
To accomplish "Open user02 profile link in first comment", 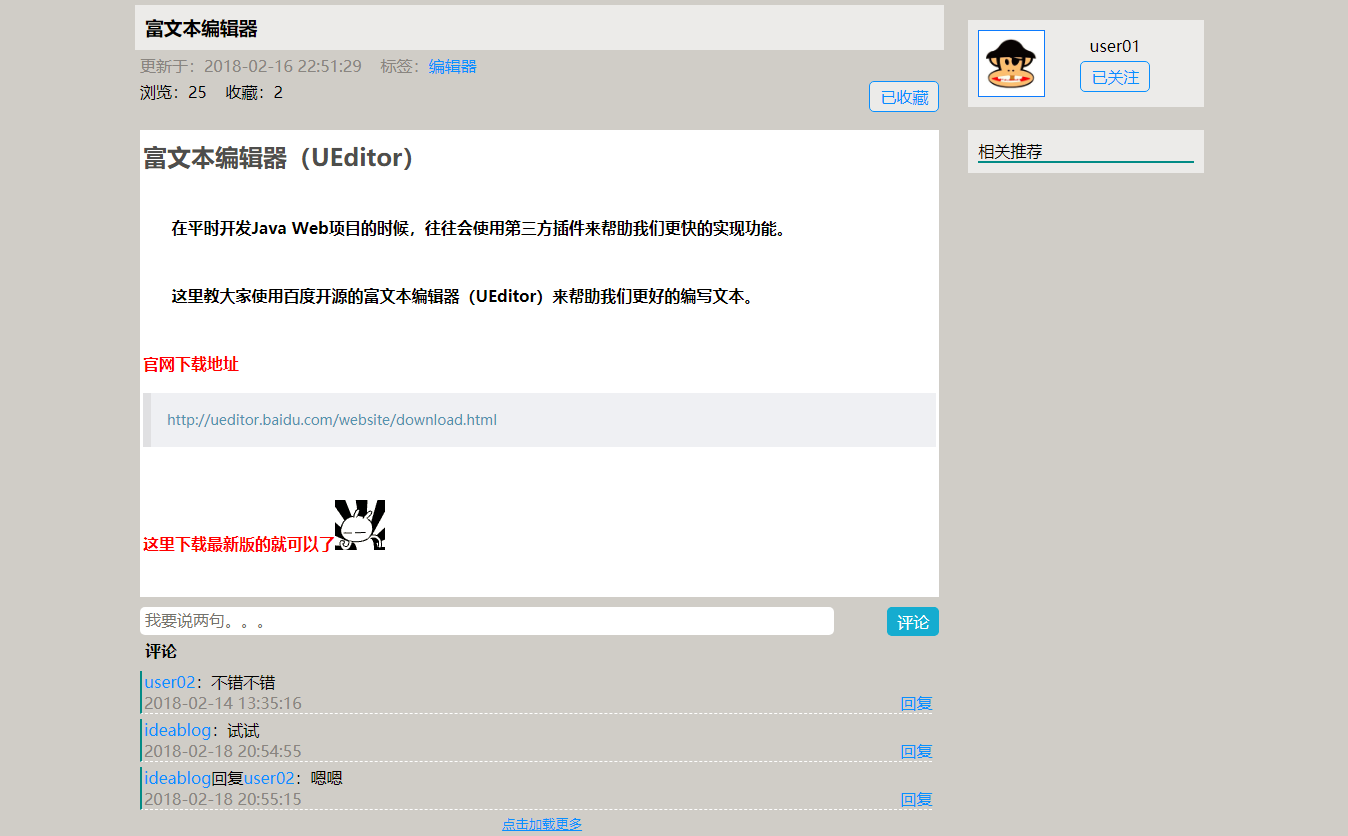I will click(x=170, y=683).
